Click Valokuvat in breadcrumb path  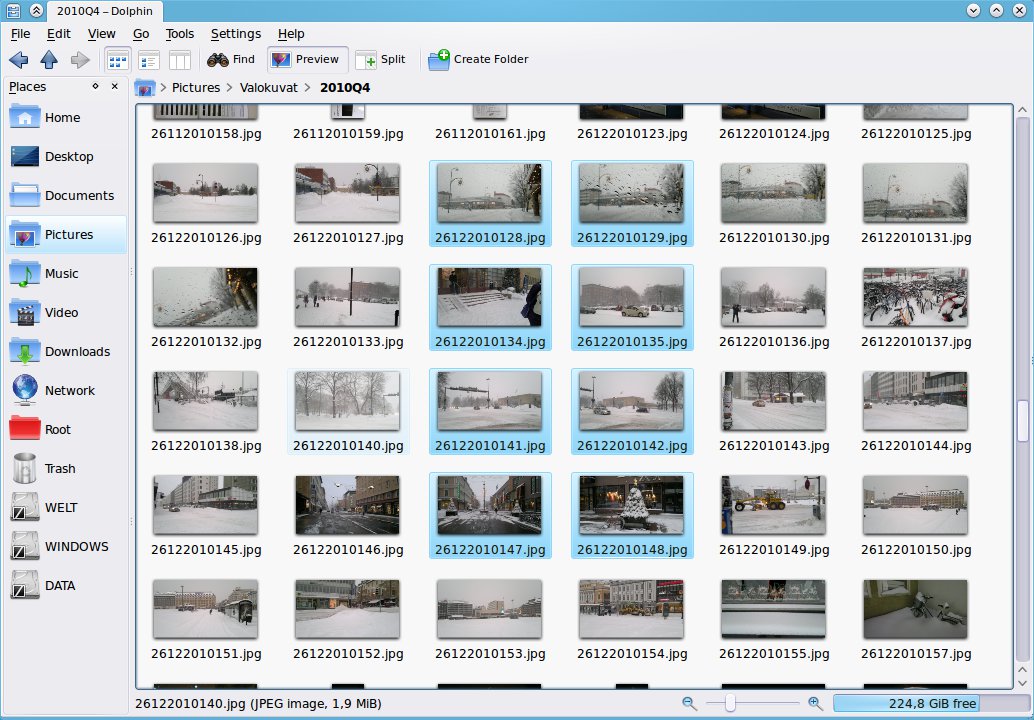pos(268,88)
